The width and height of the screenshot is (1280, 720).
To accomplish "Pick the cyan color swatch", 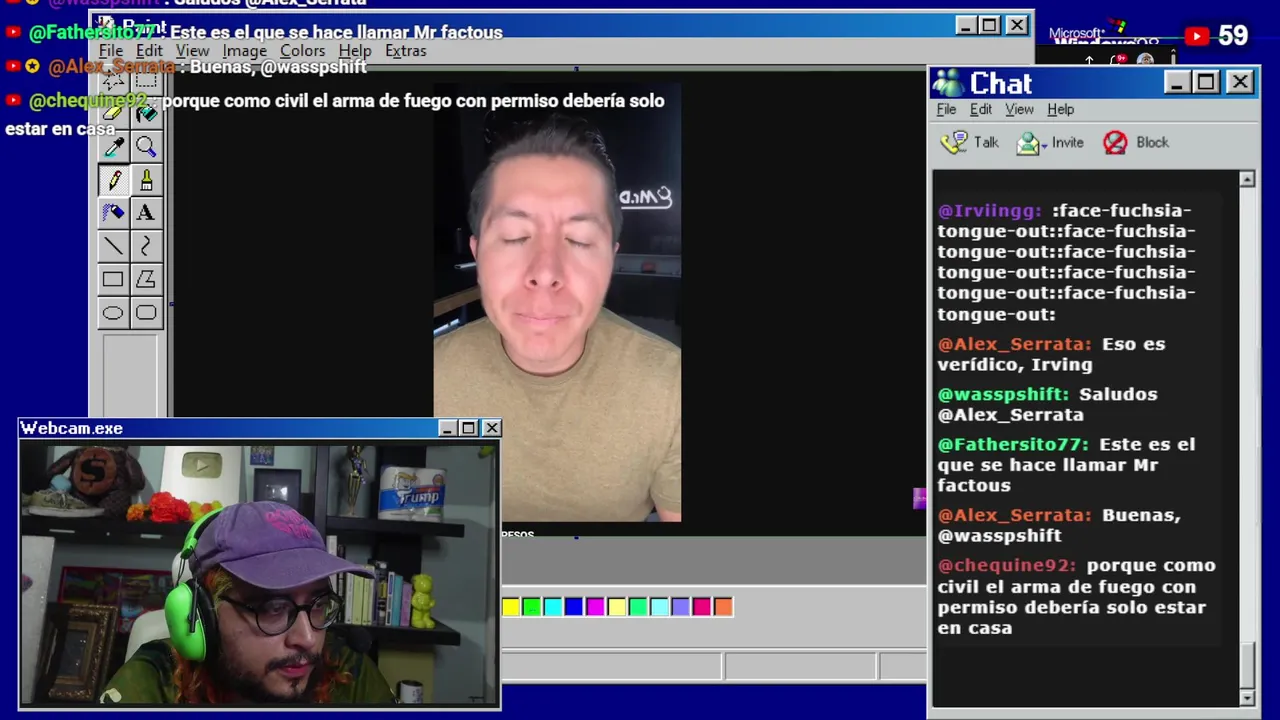I will point(552,606).
